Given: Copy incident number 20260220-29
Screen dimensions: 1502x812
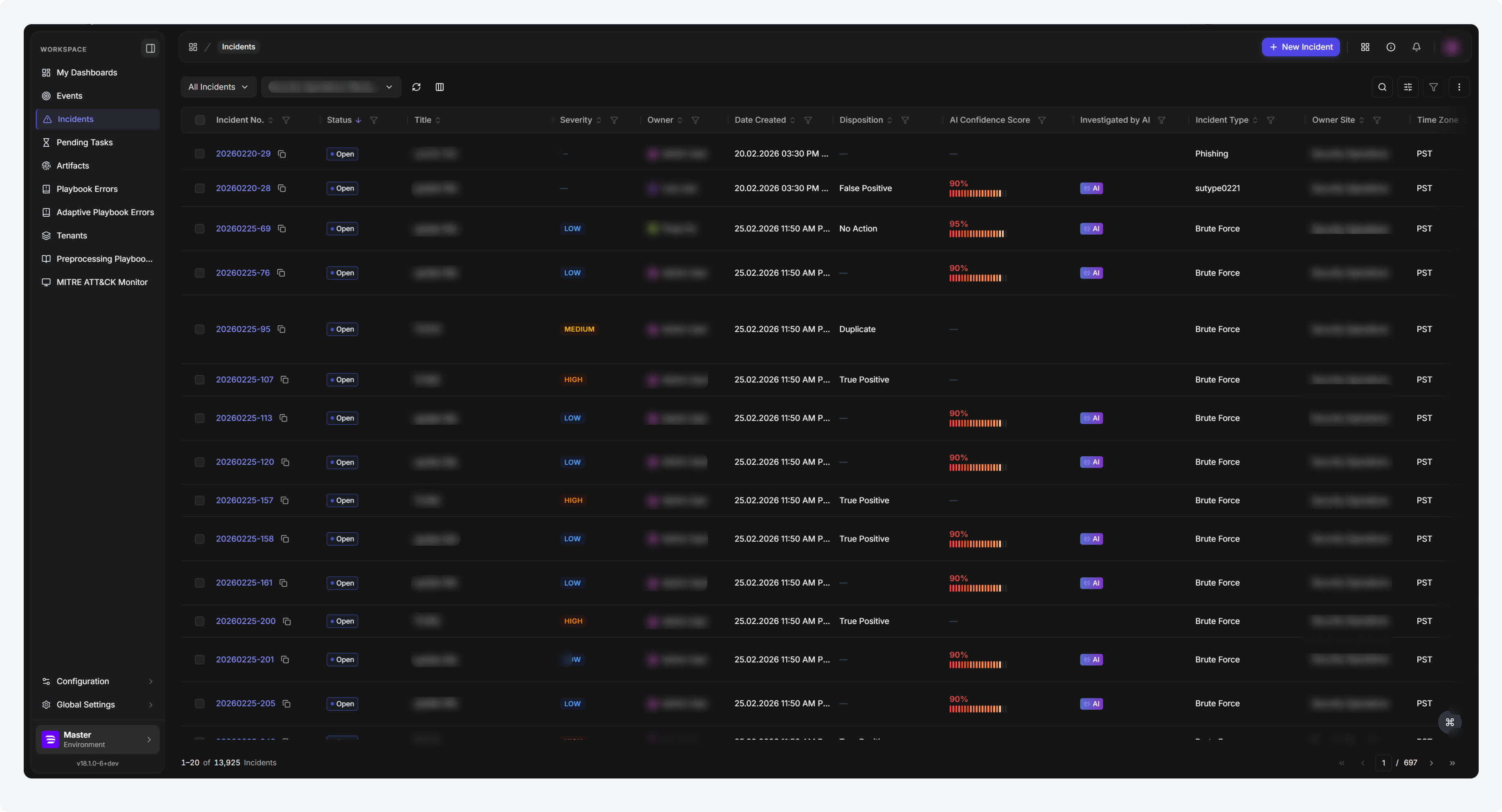Looking at the screenshot, I should (x=281, y=154).
